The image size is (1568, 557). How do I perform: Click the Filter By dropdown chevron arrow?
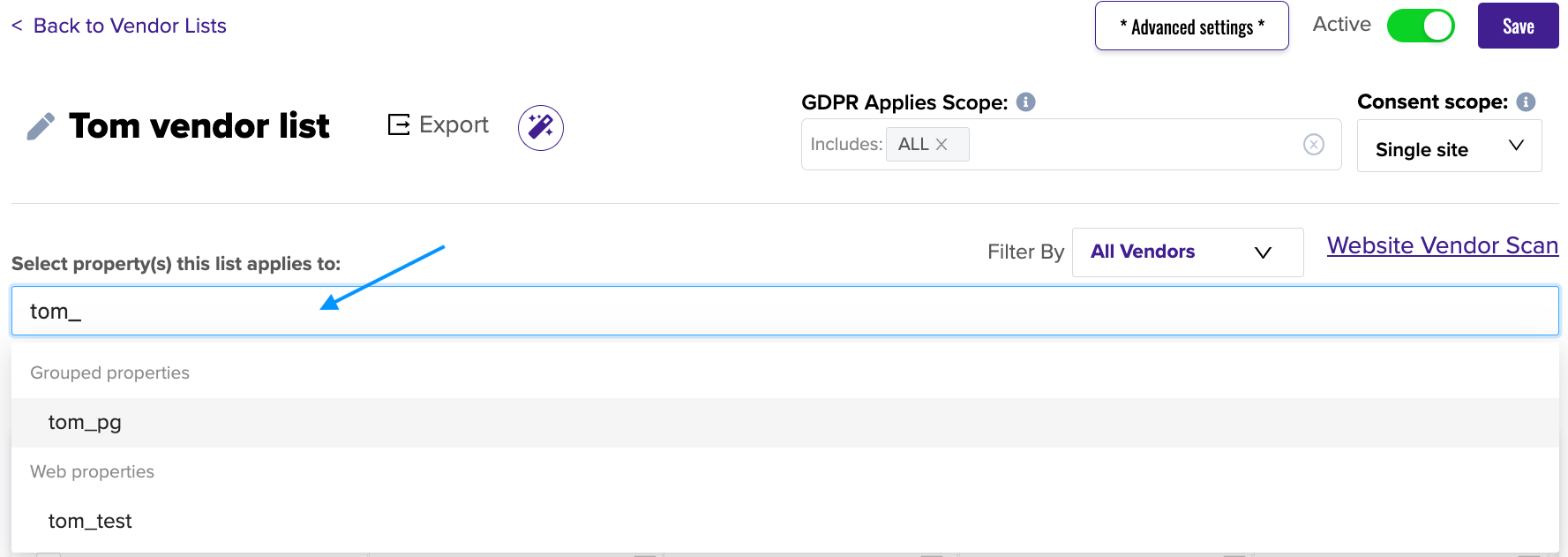(x=1263, y=252)
